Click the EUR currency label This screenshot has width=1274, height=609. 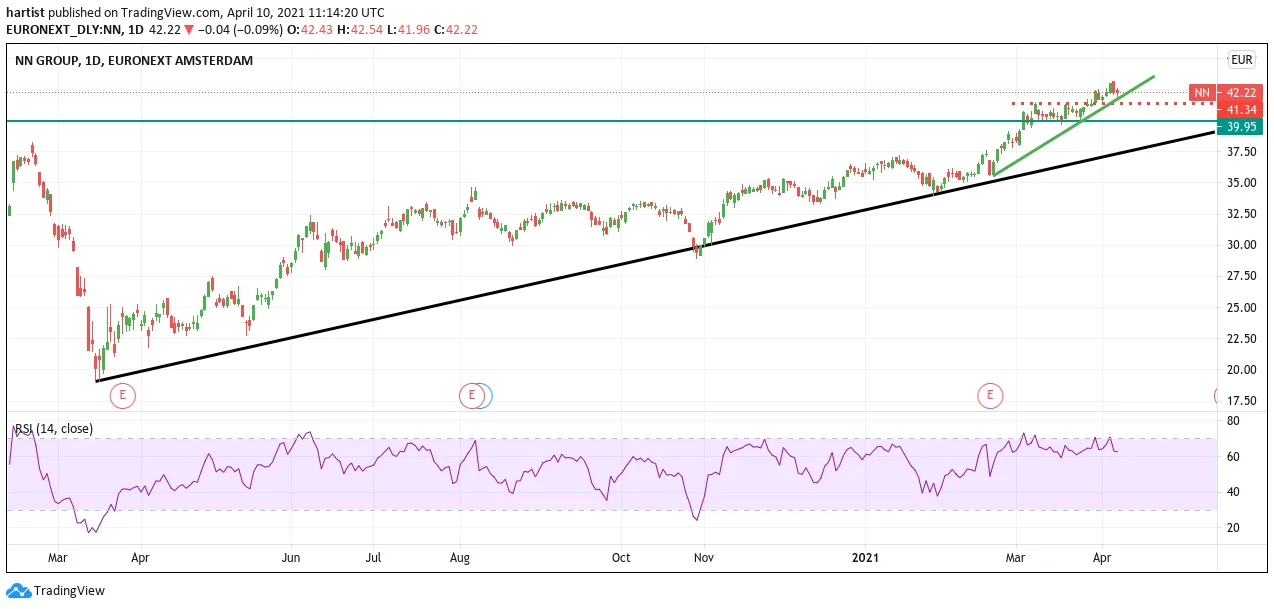[1242, 59]
